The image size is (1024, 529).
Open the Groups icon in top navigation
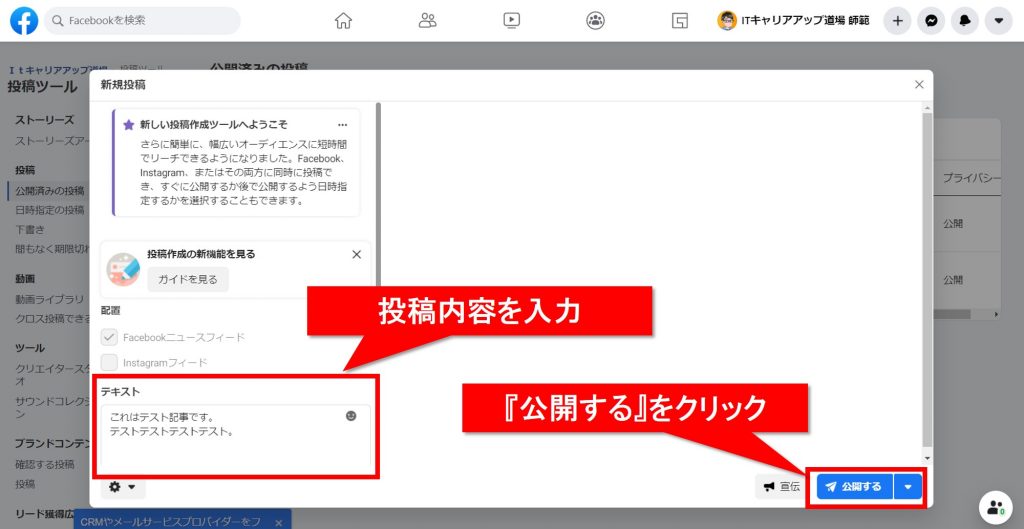[596, 21]
